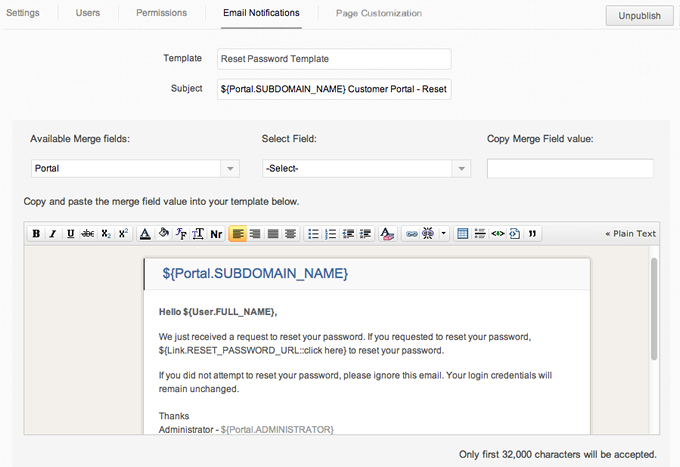This screenshot has height=467, width=680.
Task: Click the Copy Merge Field value box
Action: pyautogui.click(x=570, y=169)
